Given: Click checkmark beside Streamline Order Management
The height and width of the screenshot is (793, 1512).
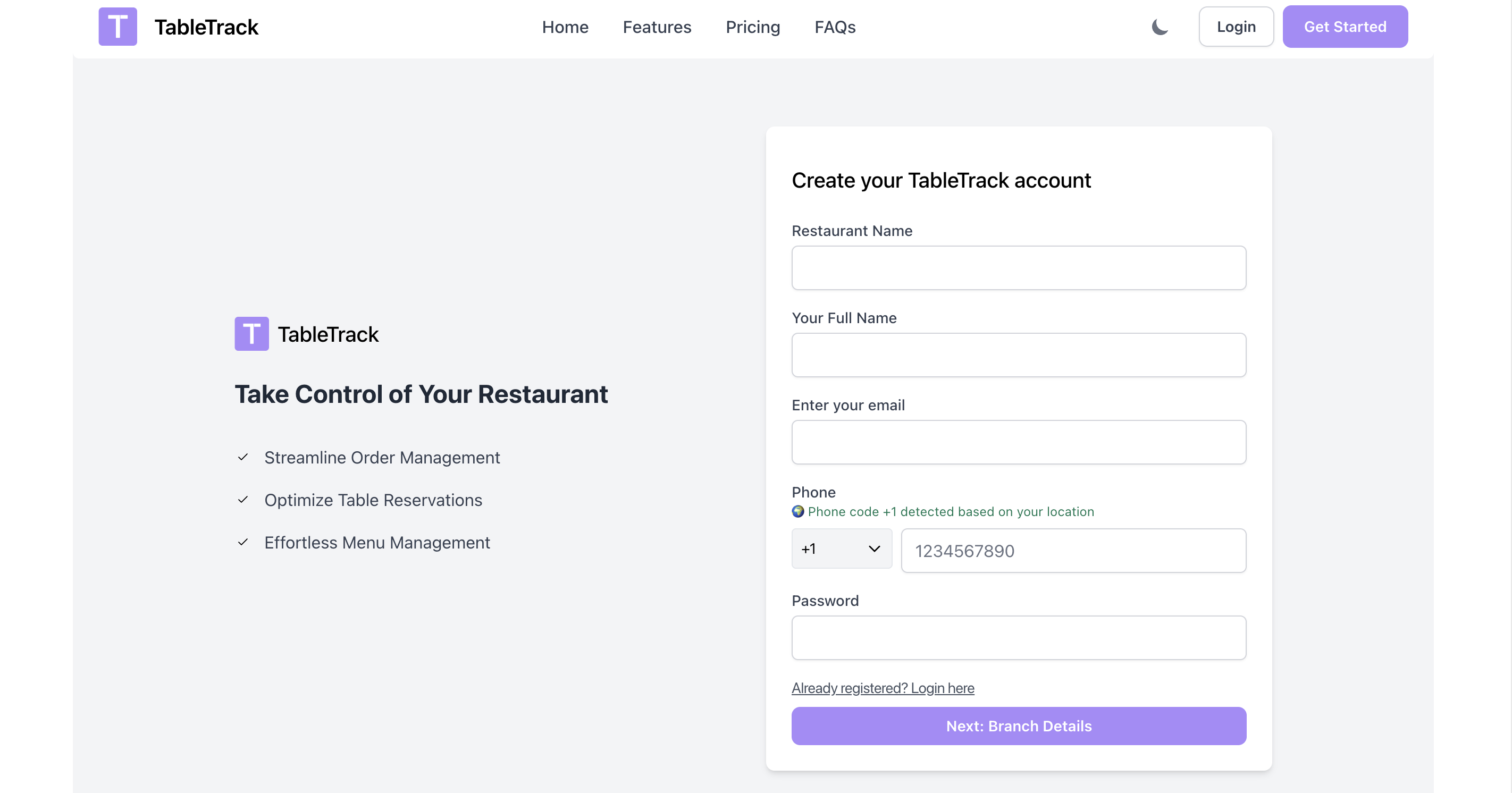Looking at the screenshot, I should [x=243, y=457].
